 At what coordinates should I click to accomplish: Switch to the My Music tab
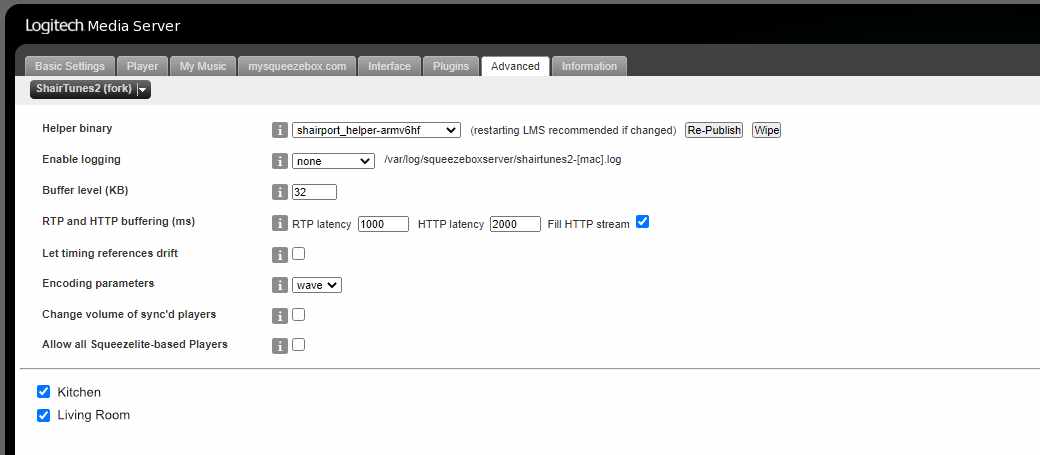coord(203,66)
